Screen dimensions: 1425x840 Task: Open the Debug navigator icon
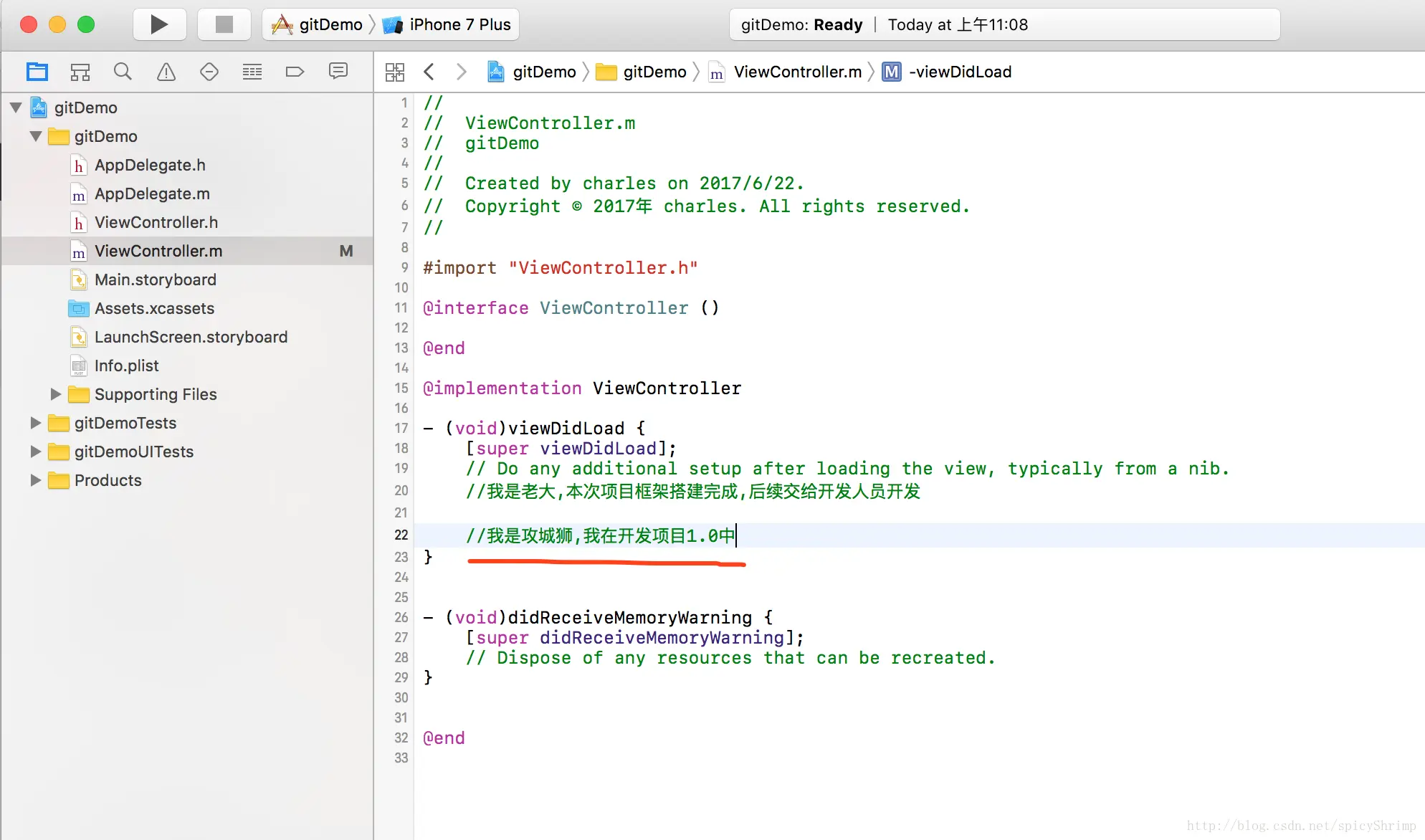252,72
